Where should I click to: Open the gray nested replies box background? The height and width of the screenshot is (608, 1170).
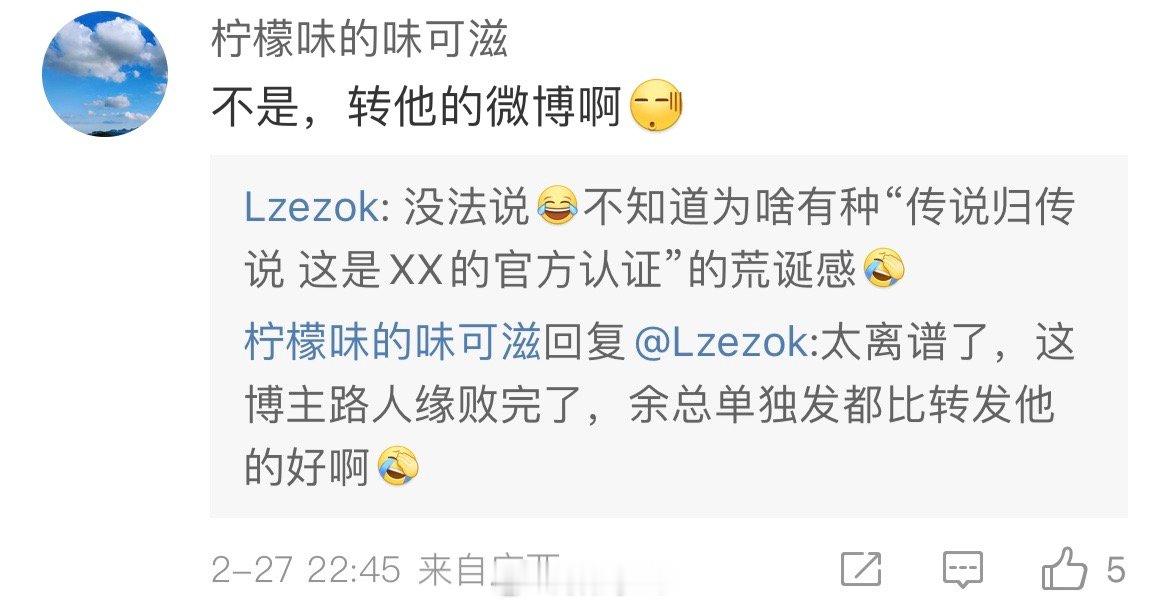[669, 336]
